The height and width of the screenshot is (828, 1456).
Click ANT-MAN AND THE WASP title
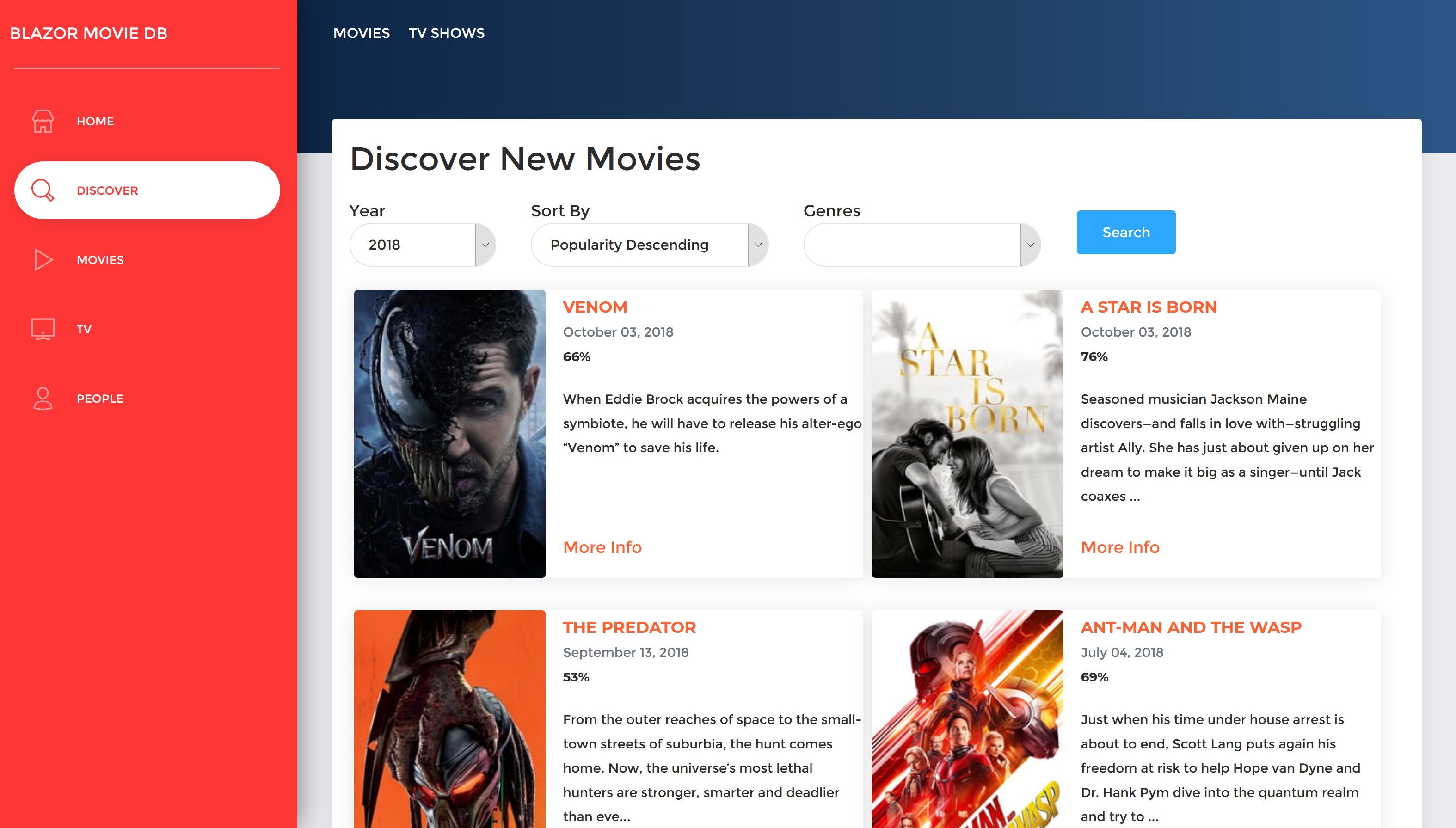coord(1191,627)
